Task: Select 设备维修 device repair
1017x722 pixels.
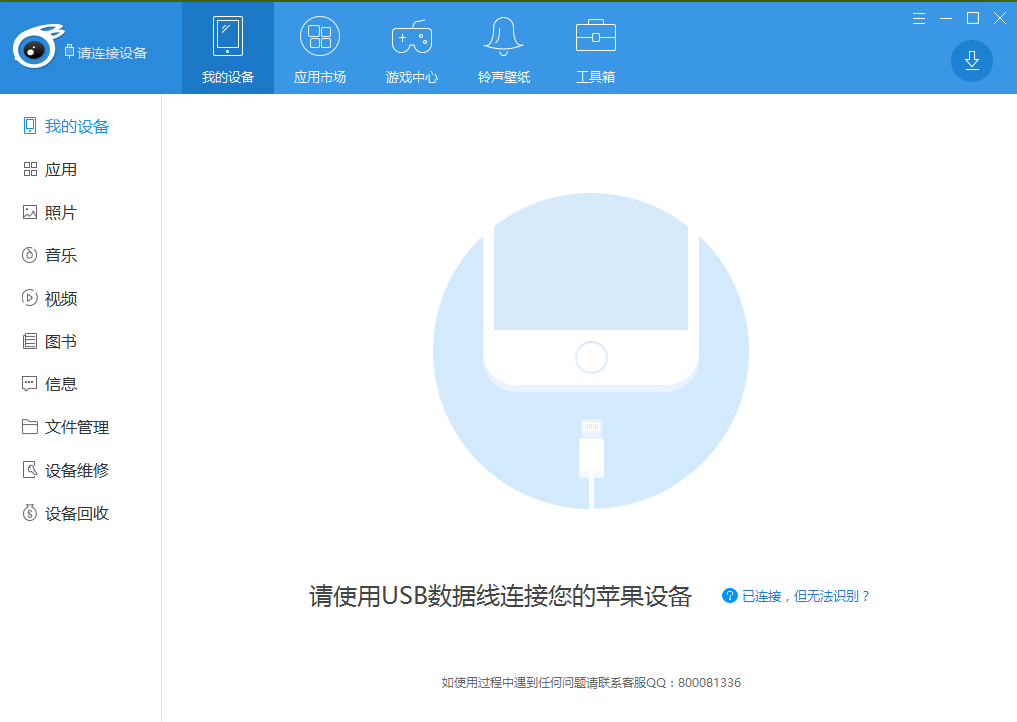Action: coord(66,470)
